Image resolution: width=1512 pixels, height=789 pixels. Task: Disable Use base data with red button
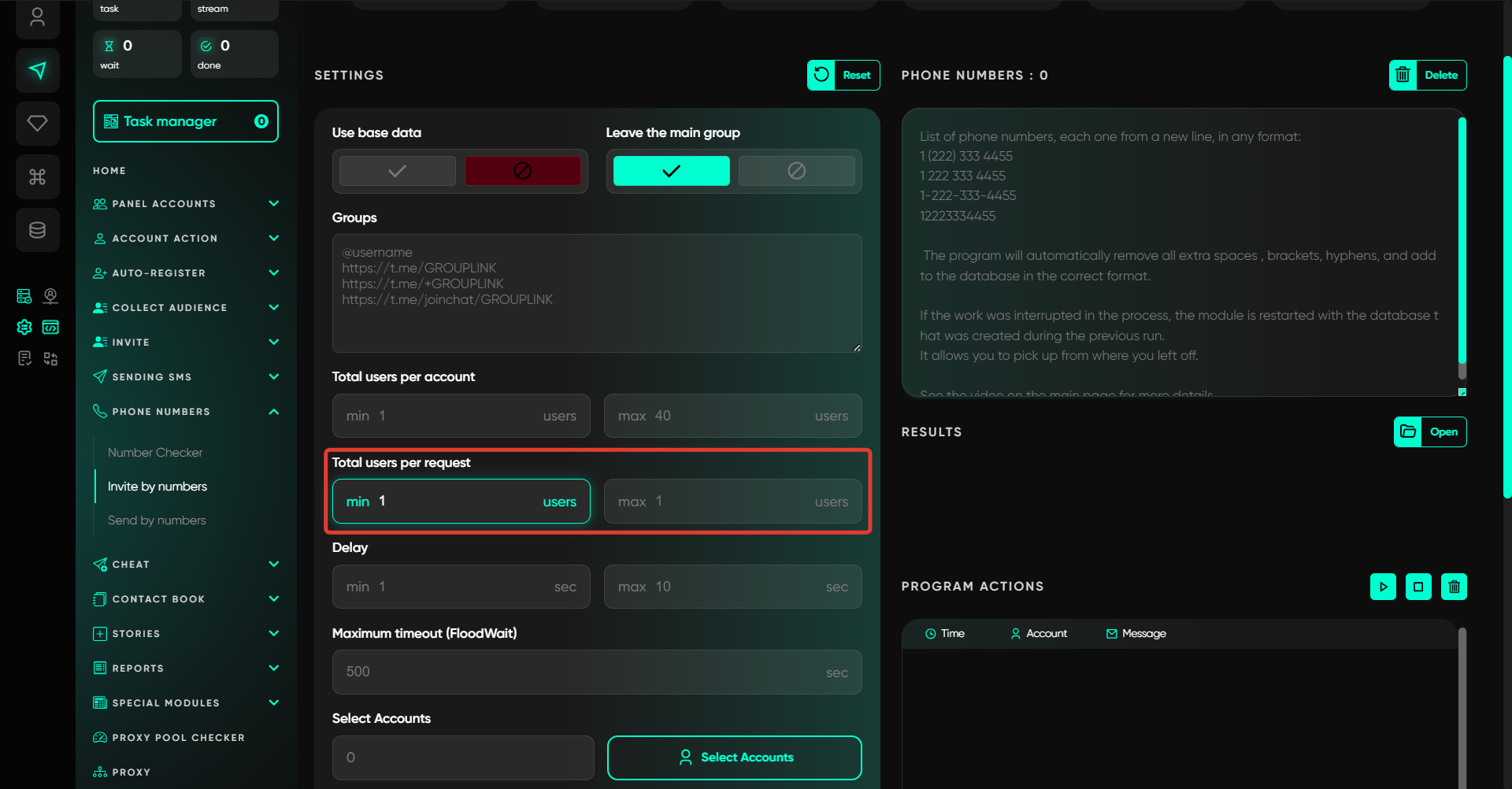pyautogui.click(x=522, y=171)
